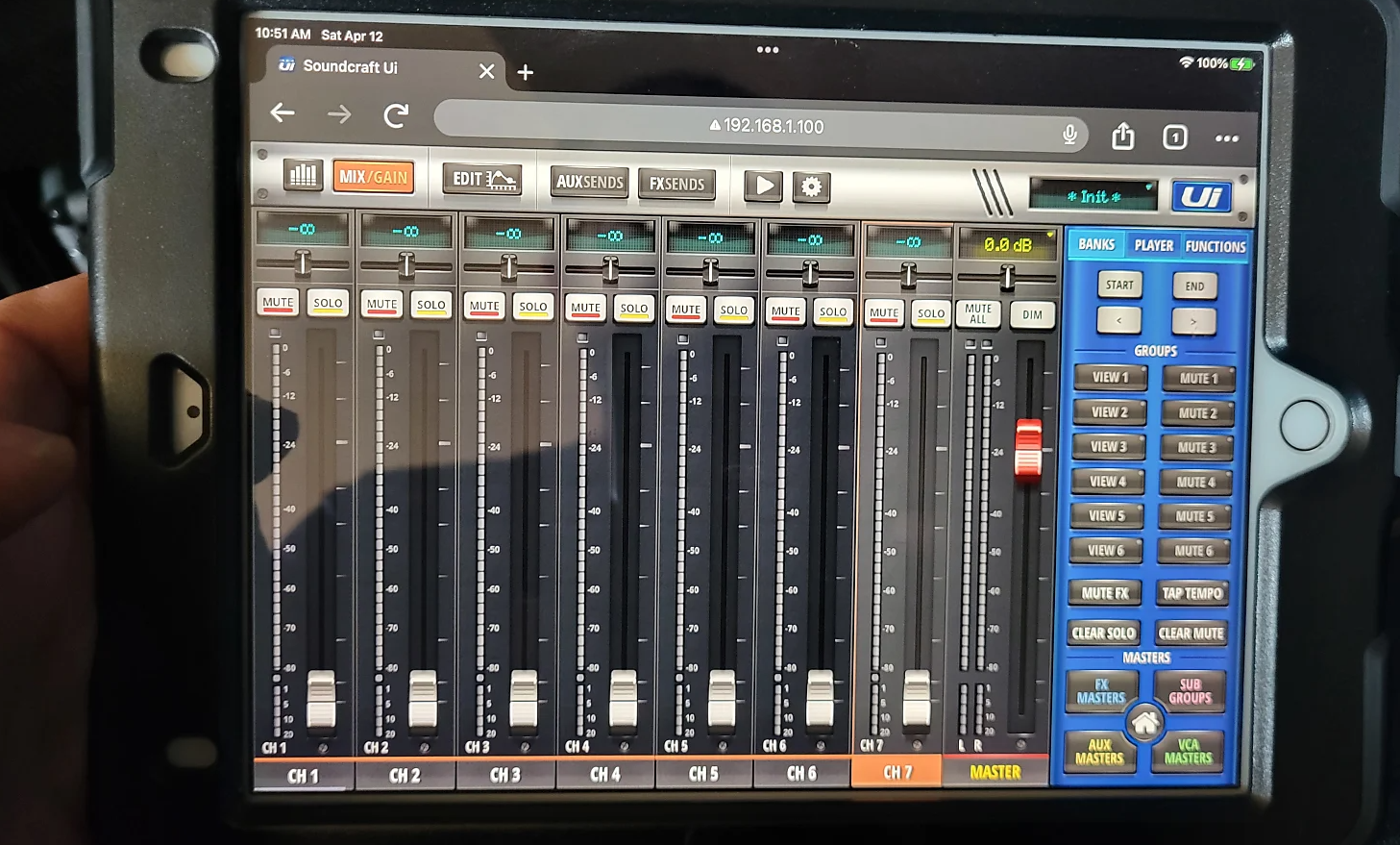Tap the microphone icon in address bar
This screenshot has height=845, width=1400.
click(1068, 133)
